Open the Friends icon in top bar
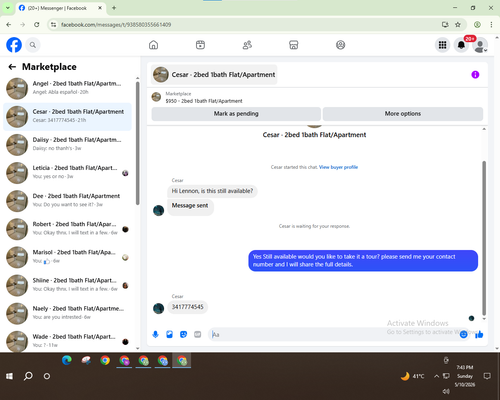The height and width of the screenshot is (400, 500). 247,45
